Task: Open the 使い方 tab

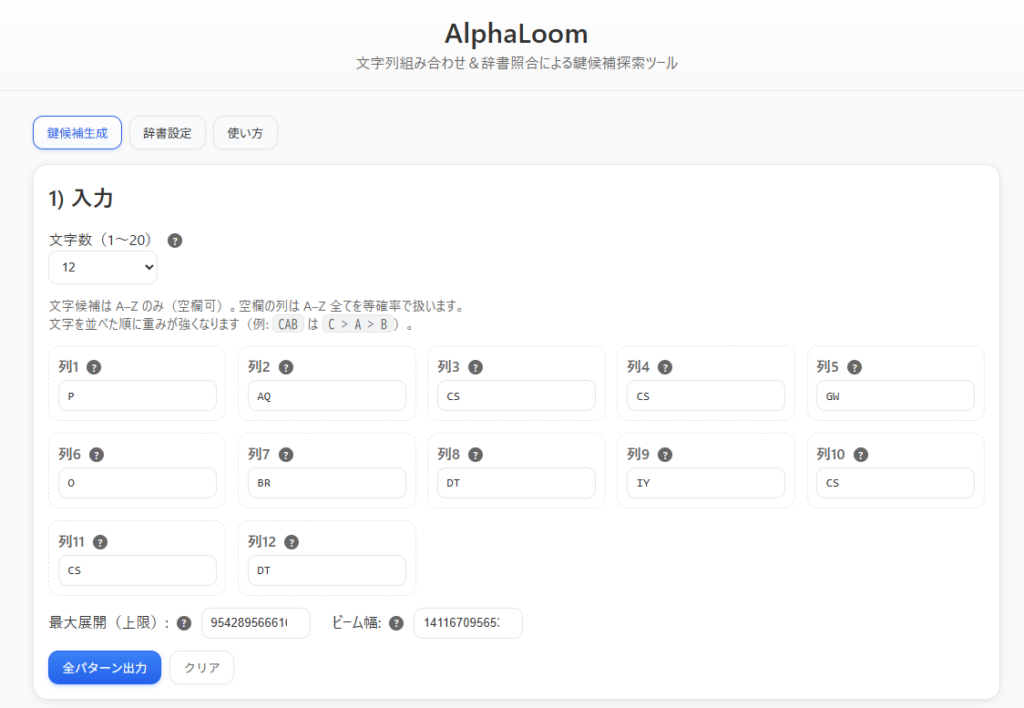Action: 245,133
